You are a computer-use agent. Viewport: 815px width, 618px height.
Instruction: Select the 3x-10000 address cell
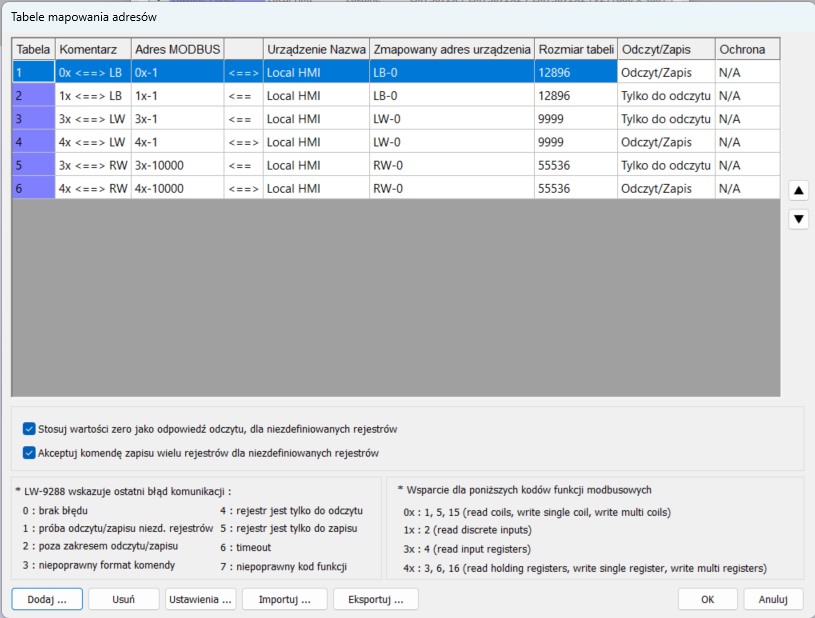(x=176, y=165)
